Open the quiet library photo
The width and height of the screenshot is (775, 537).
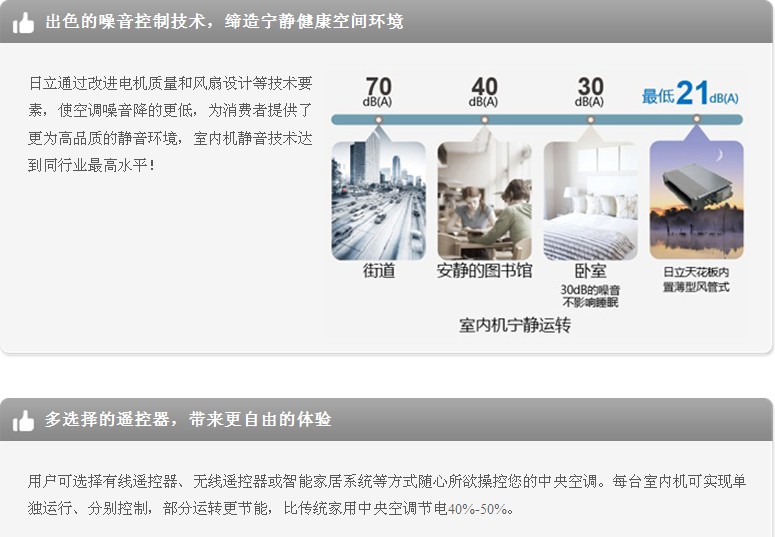click(484, 200)
